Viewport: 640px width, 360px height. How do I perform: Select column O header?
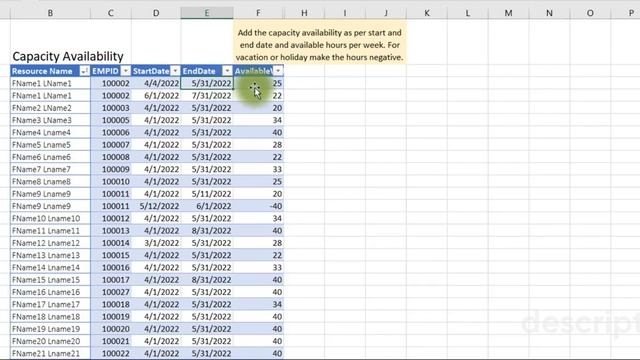[x=590, y=13]
